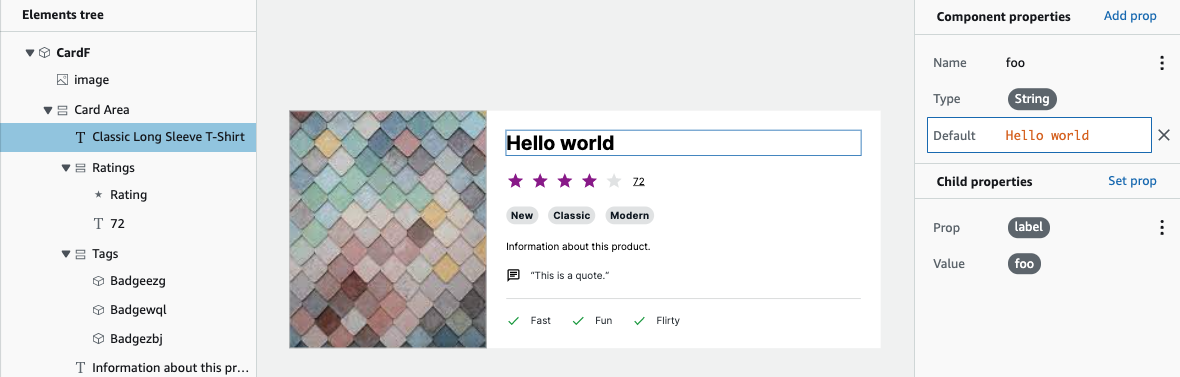Click the foo value badge
1180x377 pixels.
[x=1024, y=263]
